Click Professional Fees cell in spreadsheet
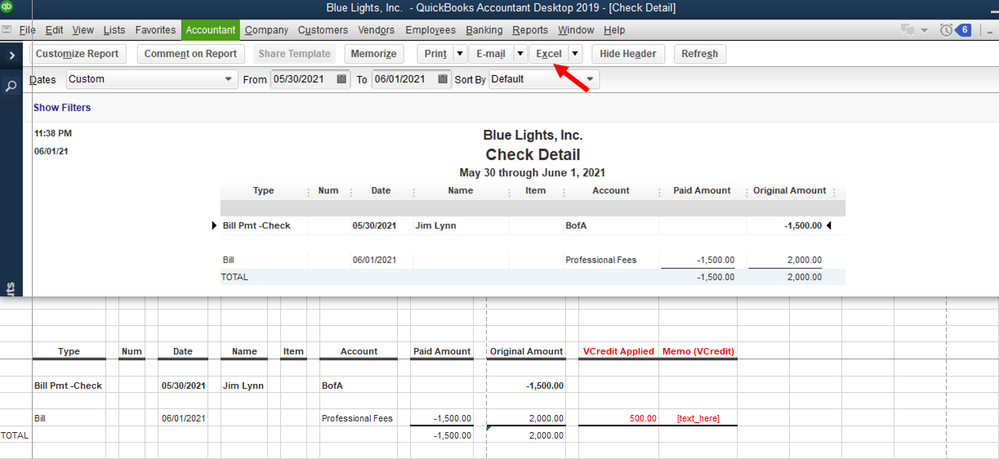Viewport: 999px width, 459px height. tap(357, 419)
